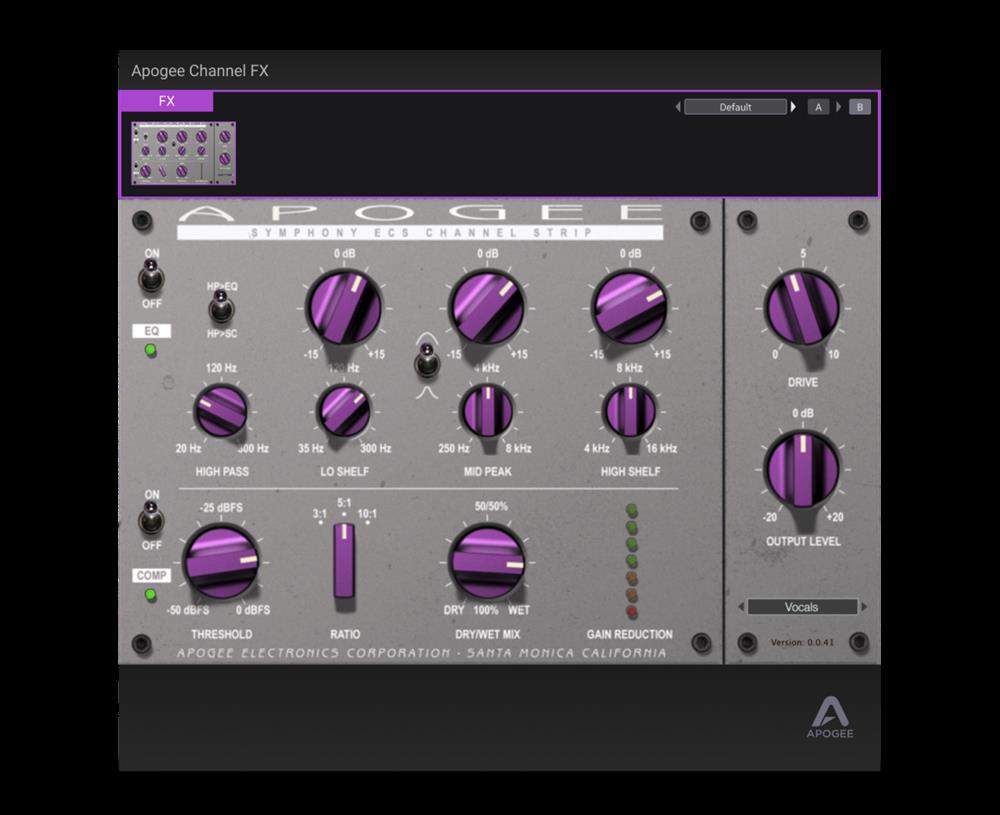This screenshot has width=1000, height=815.
Task: Click the 'DRIVE' label
Action: pos(802,383)
